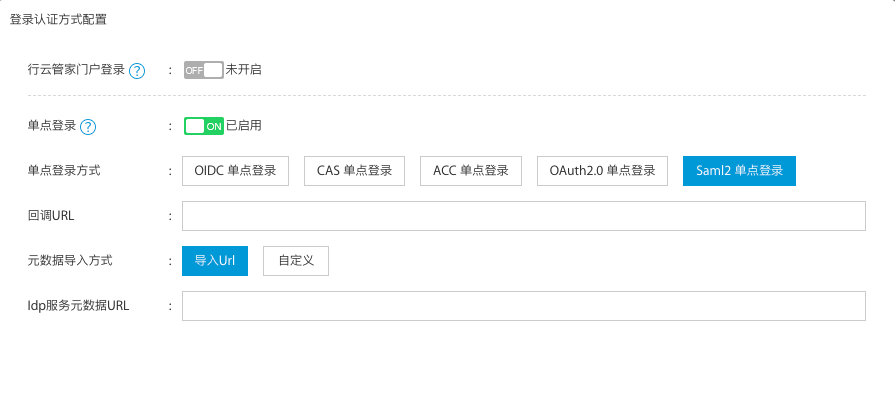This screenshot has height=400, width=895.
Task: Click the 已启用 status text
Action: pos(244,126)
